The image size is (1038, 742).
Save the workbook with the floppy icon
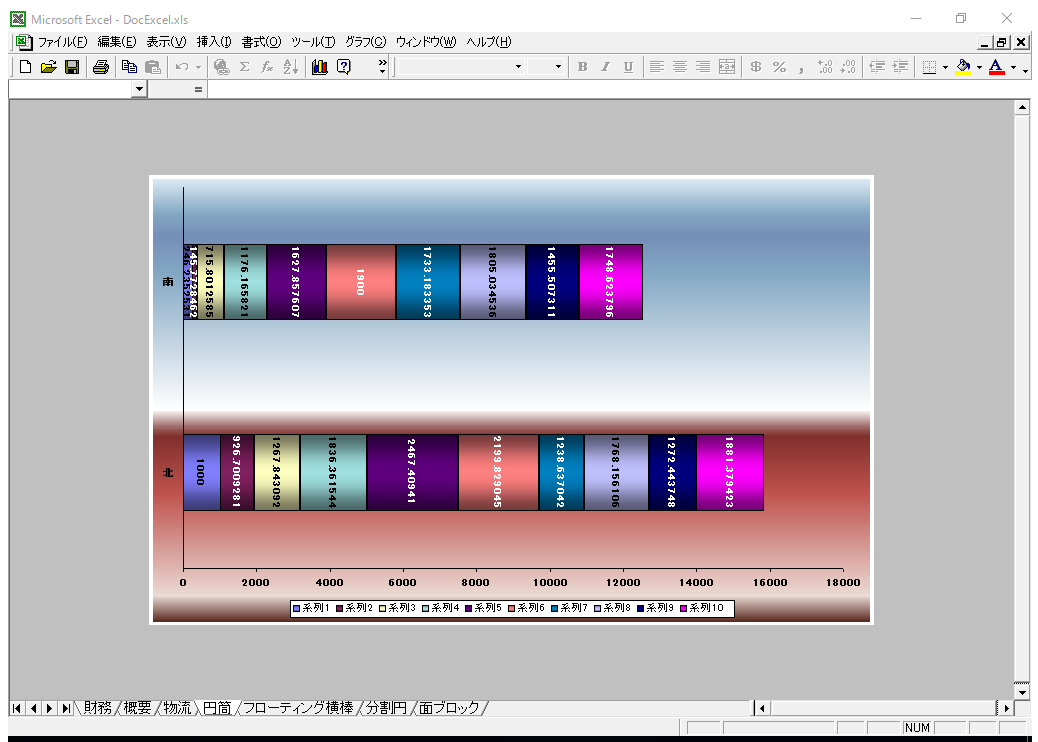tap(72, 67)
